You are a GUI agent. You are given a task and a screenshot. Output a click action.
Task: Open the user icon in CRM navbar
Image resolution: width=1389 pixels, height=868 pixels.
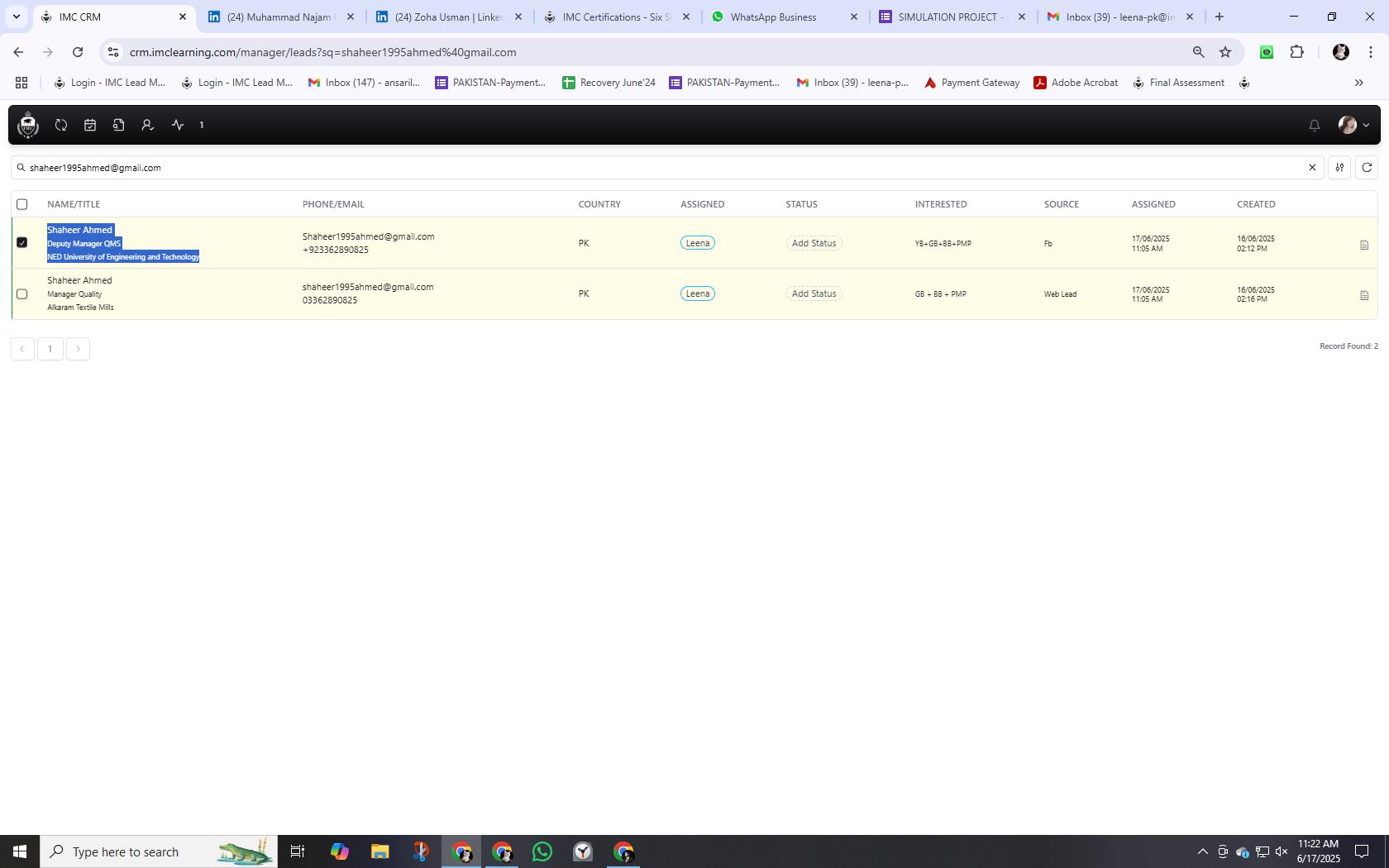(147, 125)
